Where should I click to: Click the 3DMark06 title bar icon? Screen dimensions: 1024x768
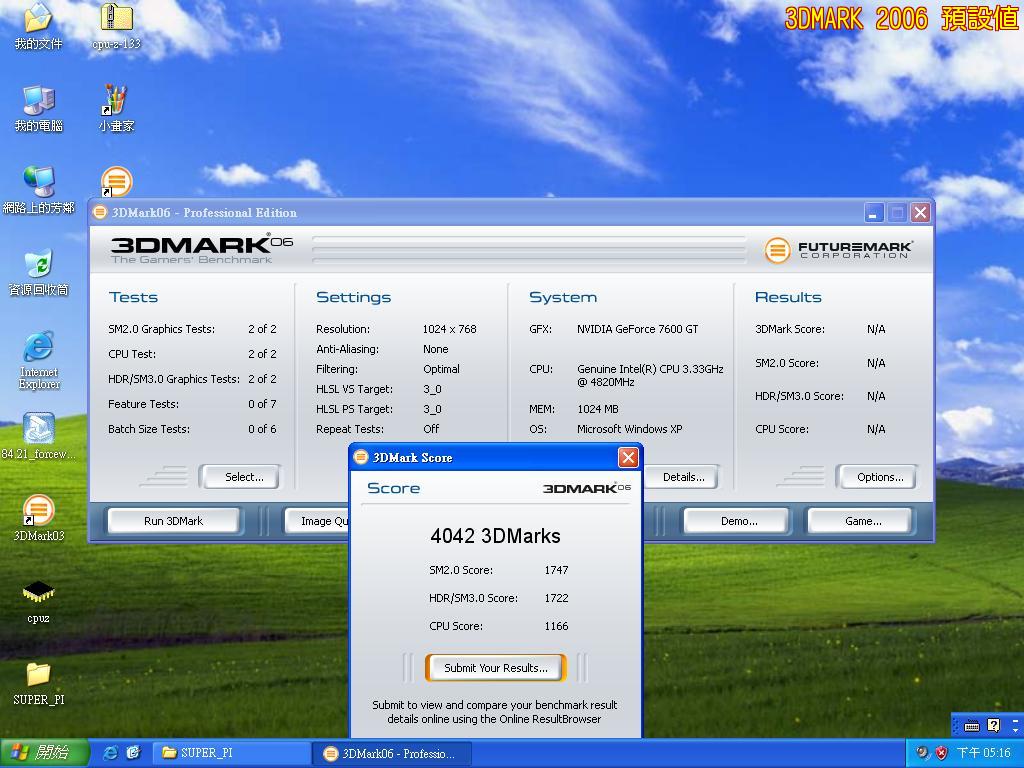(100, 212)
